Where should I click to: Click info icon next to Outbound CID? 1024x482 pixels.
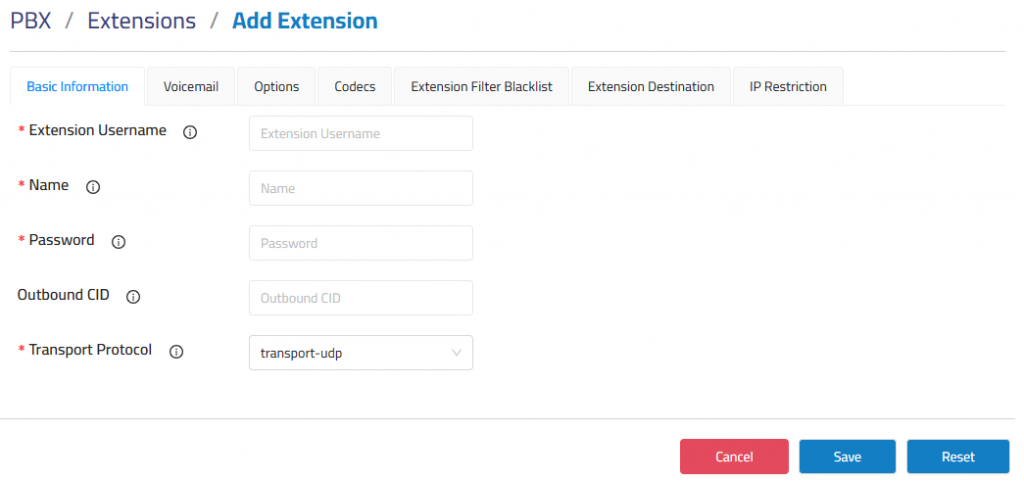pos(133,297)
